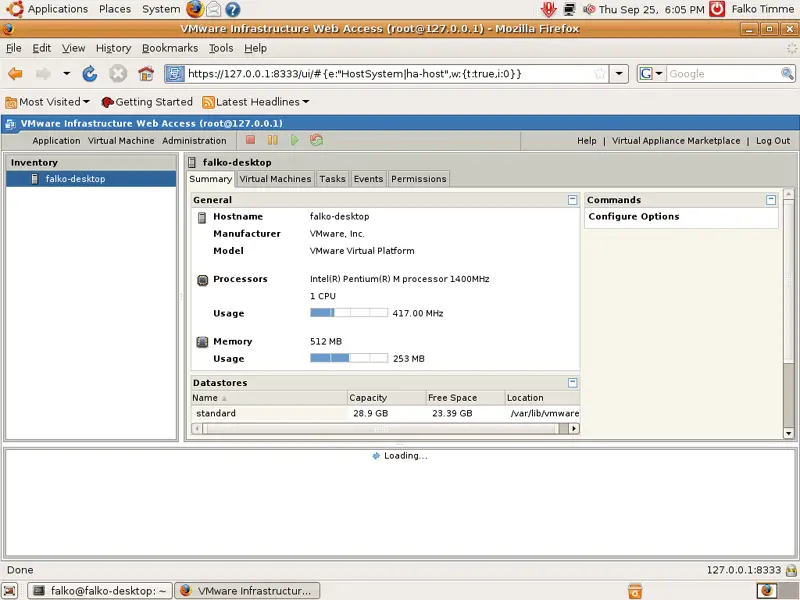Click the red Power Off VM button
Screen dimensions: 800x600
click(250, 140)
